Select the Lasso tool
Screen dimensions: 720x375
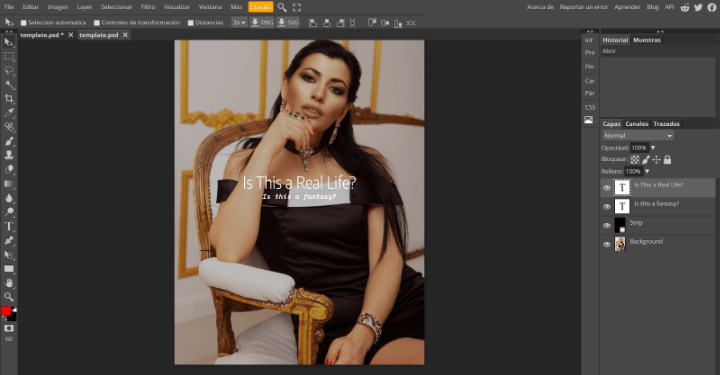9,71
